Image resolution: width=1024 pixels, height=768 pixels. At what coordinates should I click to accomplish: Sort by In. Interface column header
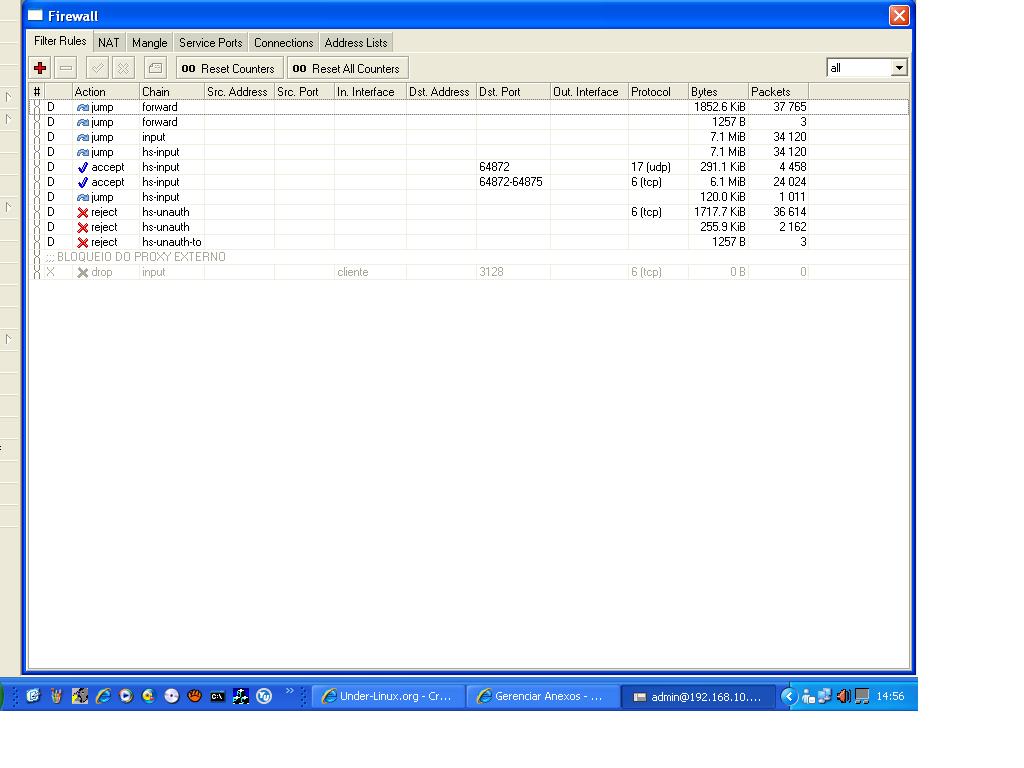(x=370, y=91)
